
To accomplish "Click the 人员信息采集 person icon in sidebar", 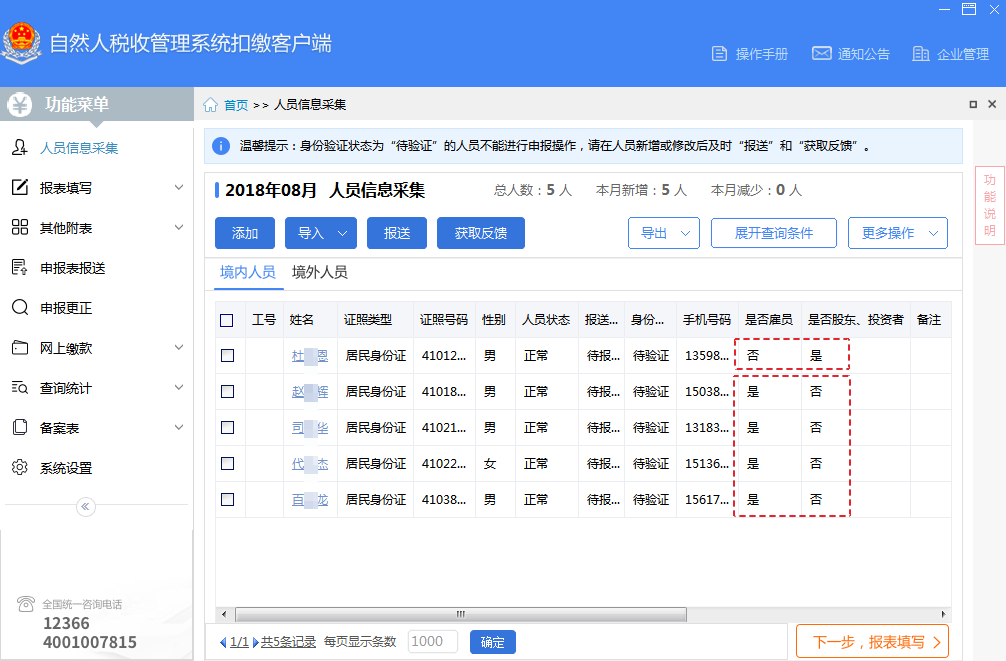I will click(20, 148).
